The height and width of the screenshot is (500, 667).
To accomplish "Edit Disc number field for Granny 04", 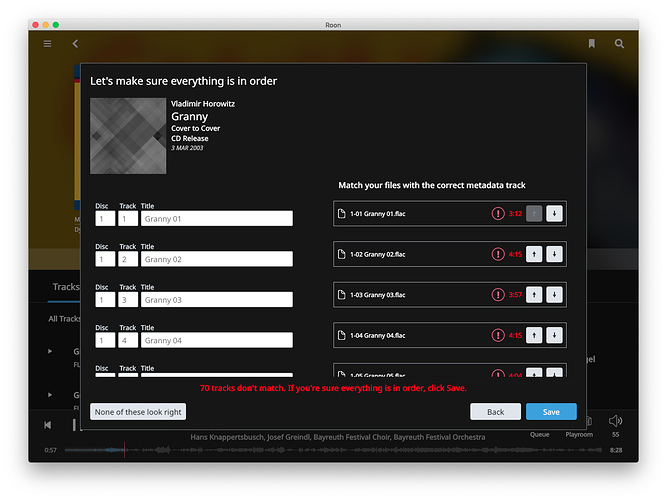I will (105, 340).
